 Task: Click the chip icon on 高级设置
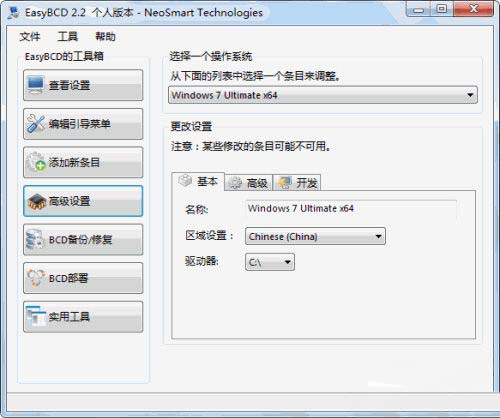(x=36, y=201)
